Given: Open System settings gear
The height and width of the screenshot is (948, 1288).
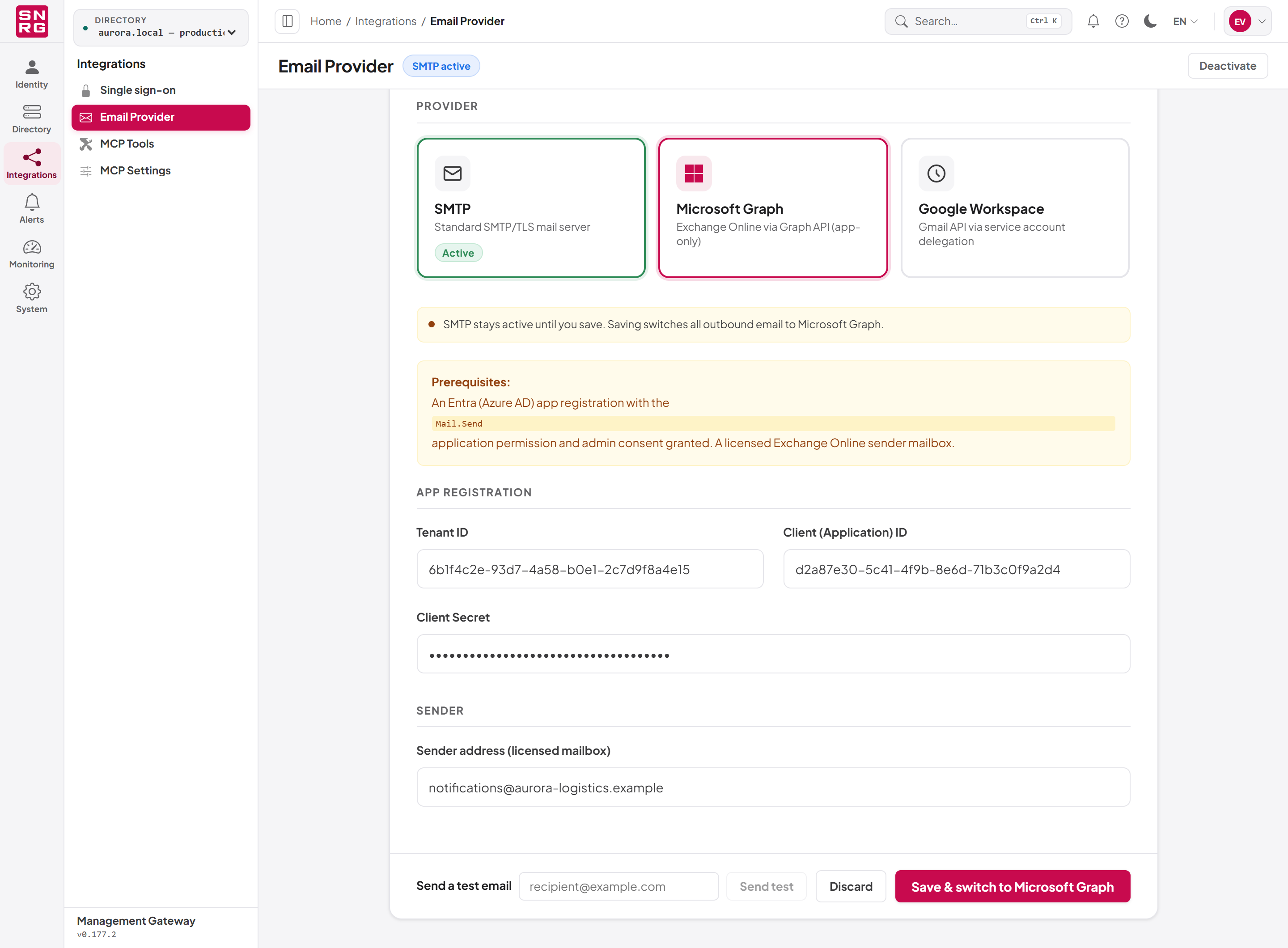Looking at the screenshot, I should point(32,298).
